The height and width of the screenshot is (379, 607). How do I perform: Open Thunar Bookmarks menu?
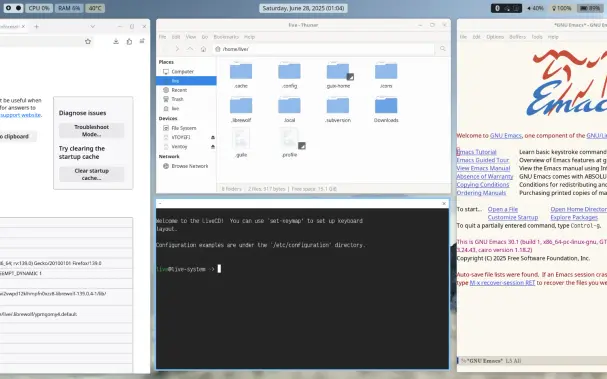coord(226,37)
